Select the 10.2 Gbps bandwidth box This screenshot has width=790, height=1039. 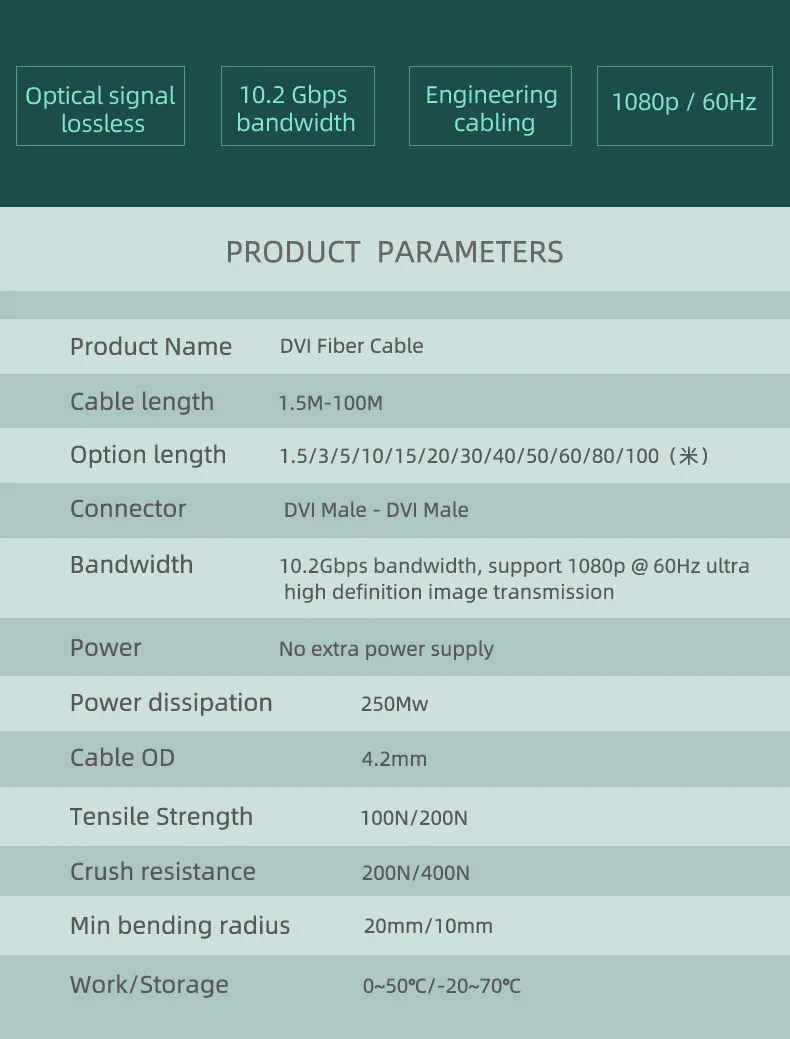tap(298, 106)
